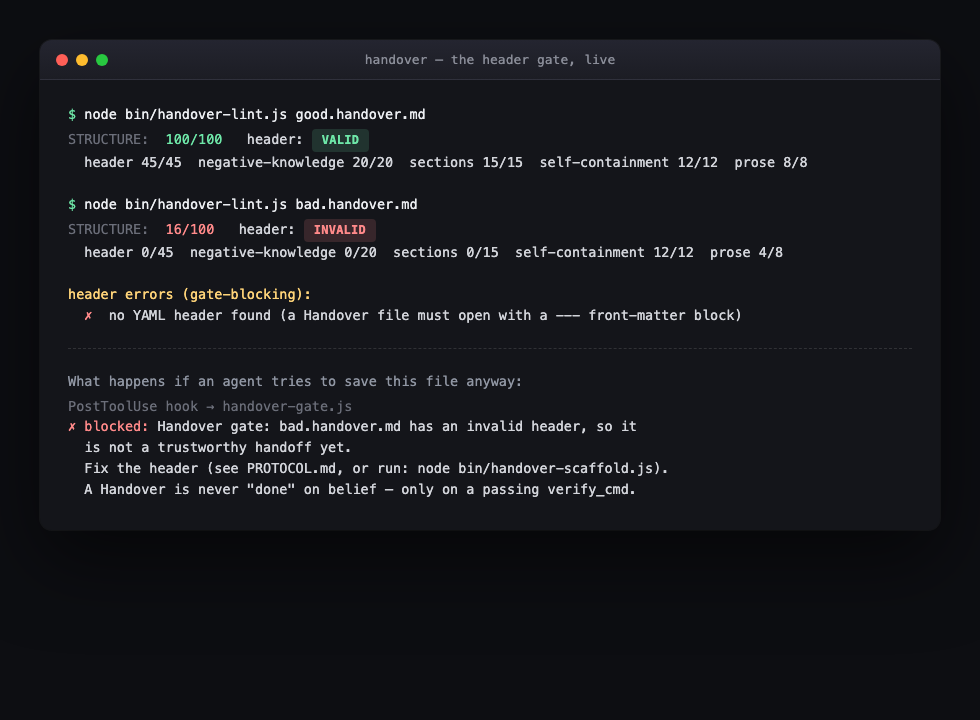Click the red 'blocked:' label
This screenshot has width=980, height=720.
tap(116, 427)
